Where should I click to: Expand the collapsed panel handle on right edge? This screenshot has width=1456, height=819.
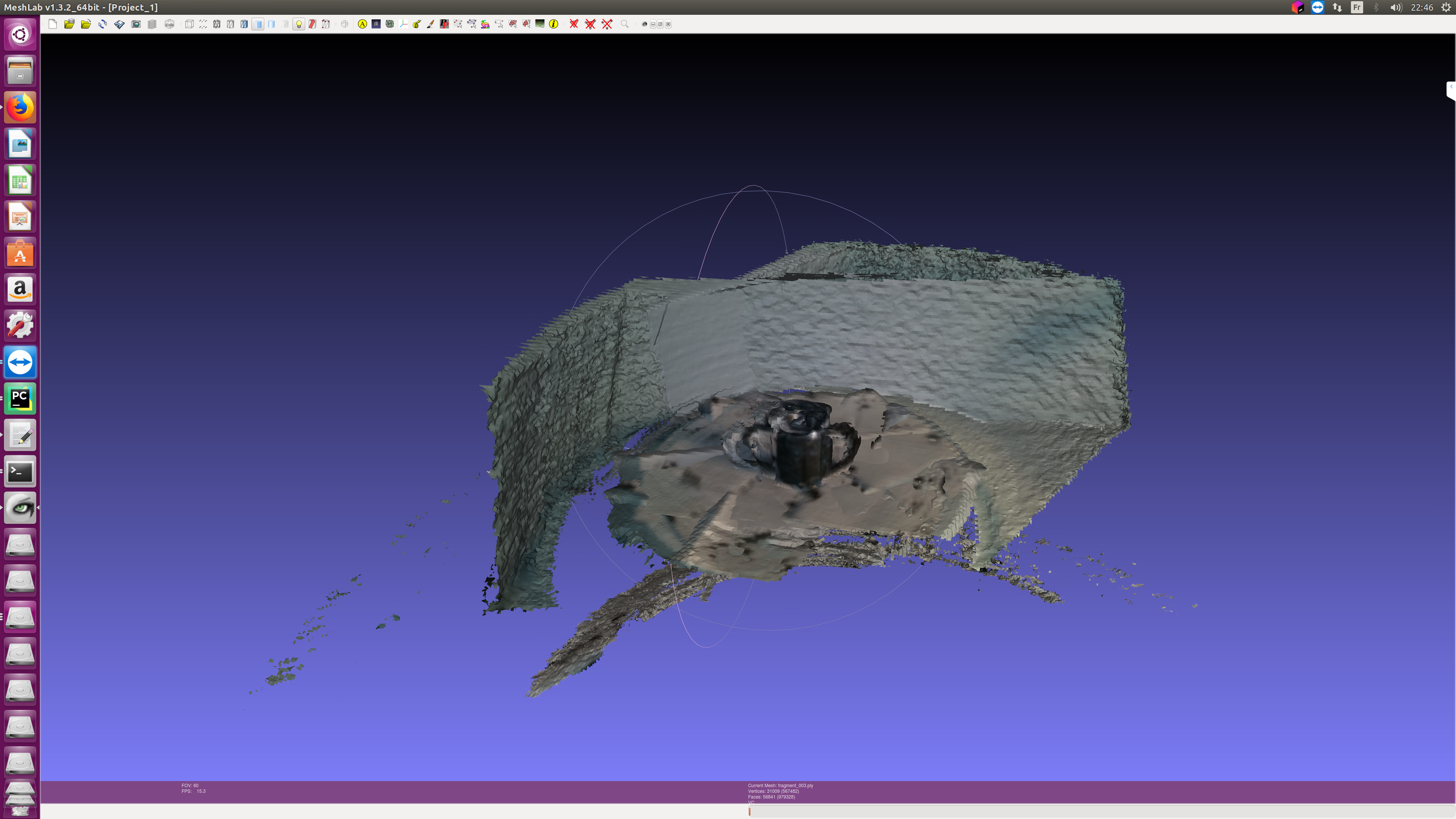click(x=1451, y=91)
